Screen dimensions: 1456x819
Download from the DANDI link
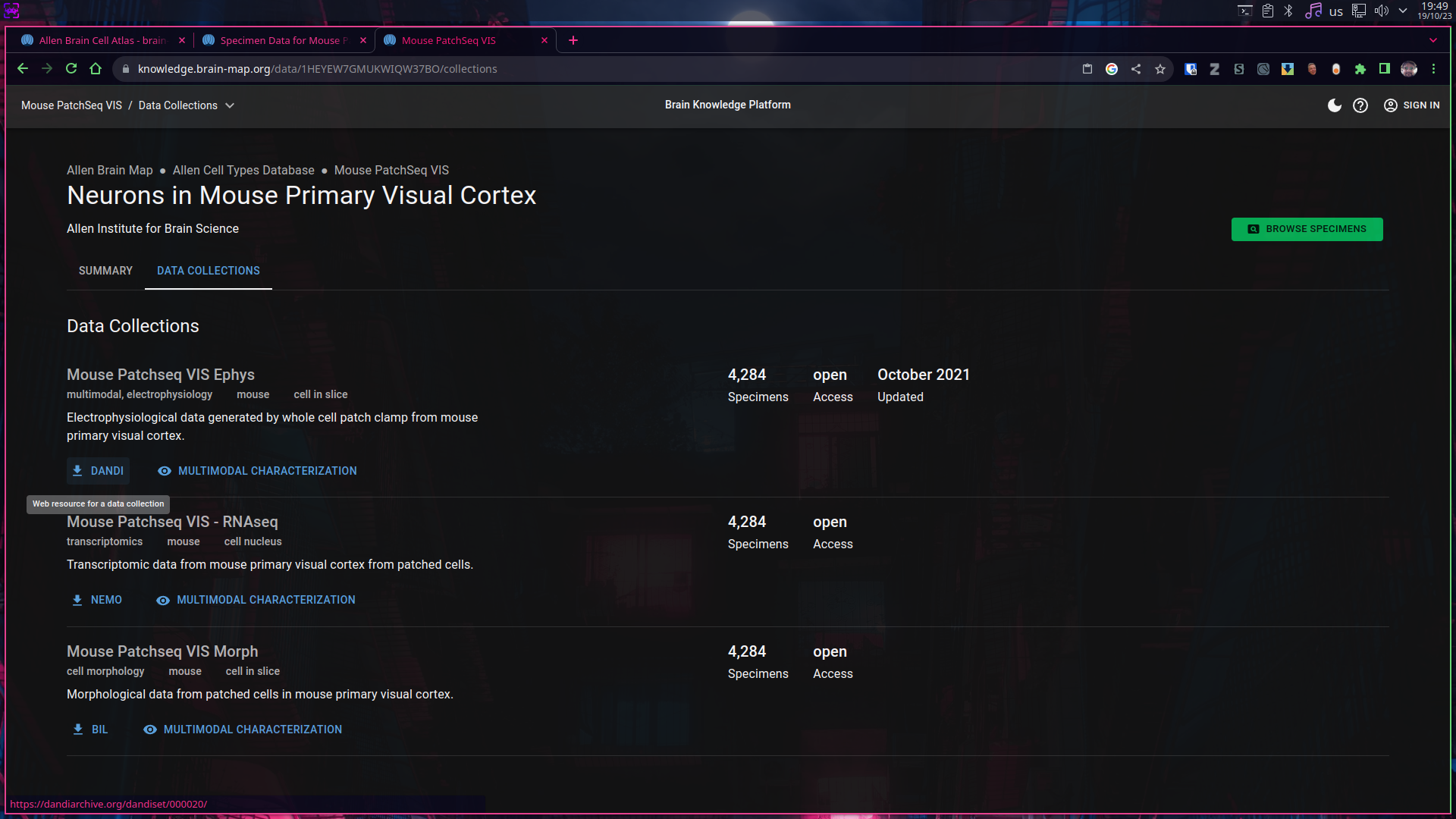[98, 471]
